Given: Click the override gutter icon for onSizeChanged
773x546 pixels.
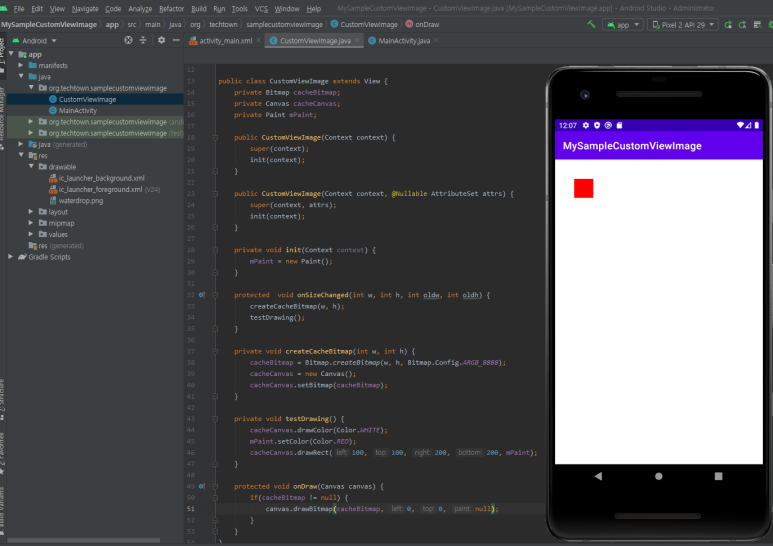Looking at the screenshot, I should coord(202,295).
